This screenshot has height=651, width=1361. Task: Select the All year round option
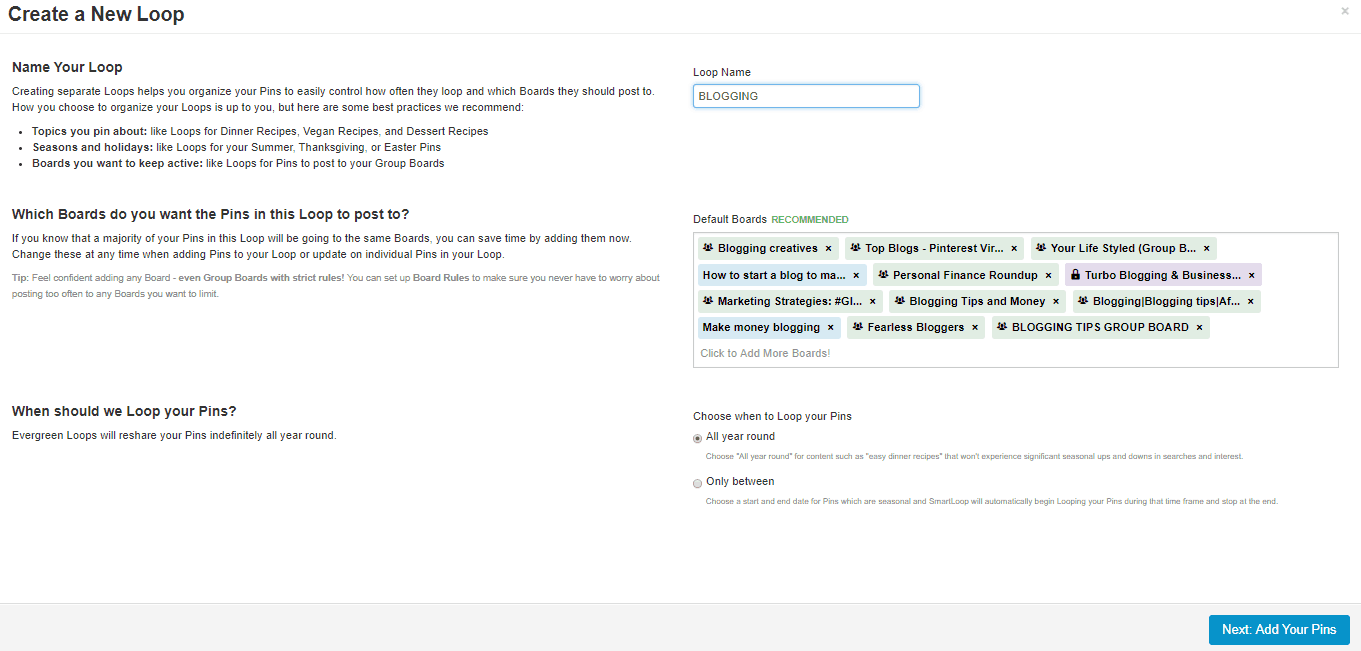[x=698, y=438]
